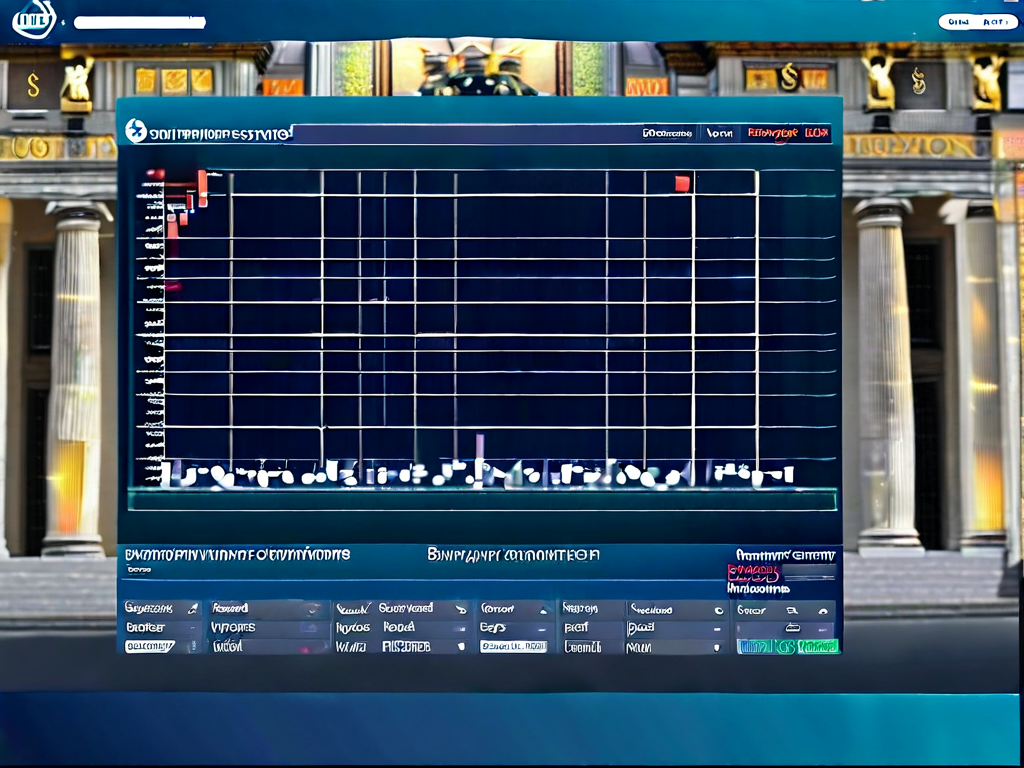Click the horizontal scrollbar below the chart
Screen dimensions: 1024x768
[x=482, y=501]
